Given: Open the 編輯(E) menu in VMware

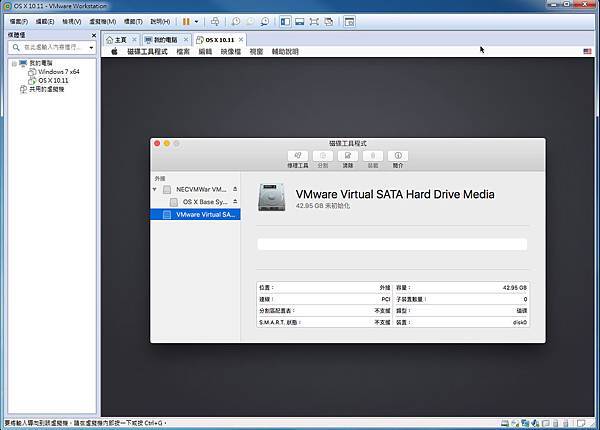Looking at the screenshot, I should (x=45, y=22).
